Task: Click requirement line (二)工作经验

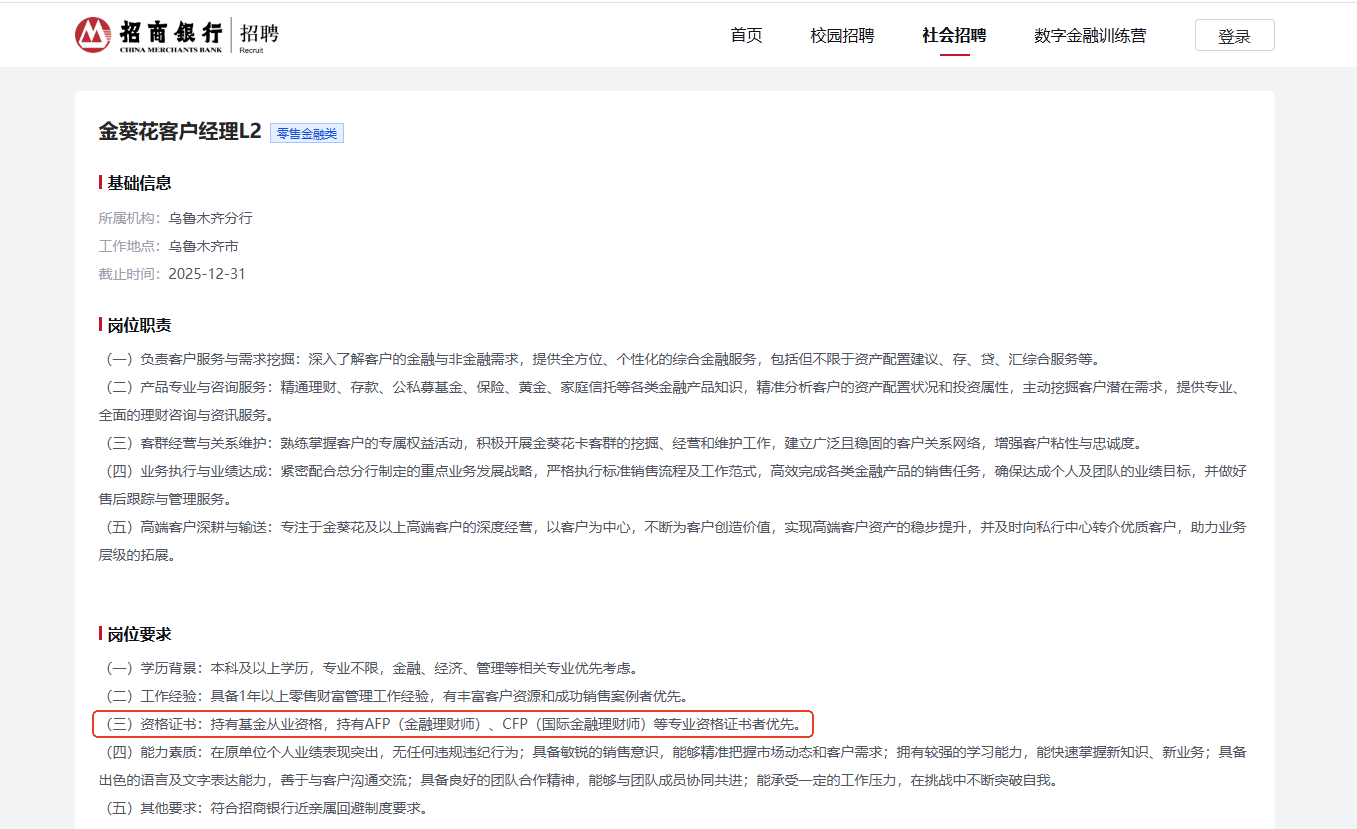Action: pos(395,696)
